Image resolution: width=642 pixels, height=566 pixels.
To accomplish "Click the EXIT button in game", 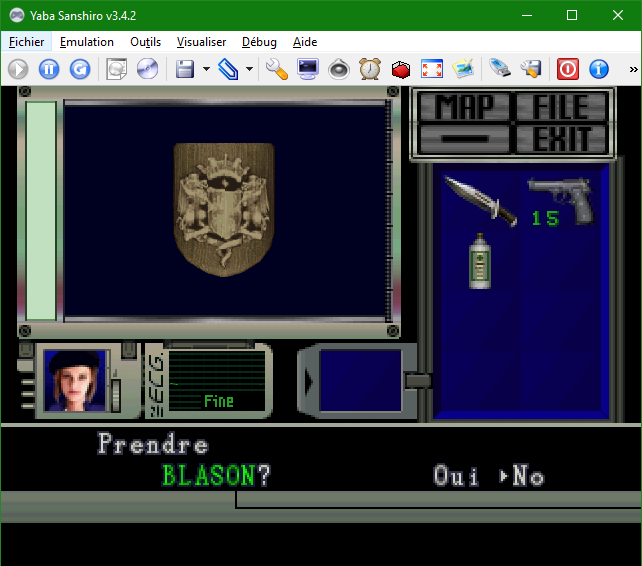I will pyautogui.click(x=561, y=139).
